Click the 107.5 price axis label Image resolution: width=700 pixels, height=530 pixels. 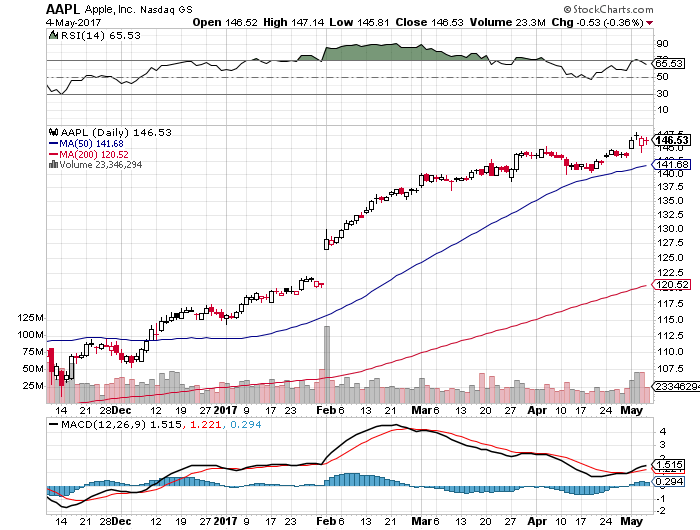point(670,368)
